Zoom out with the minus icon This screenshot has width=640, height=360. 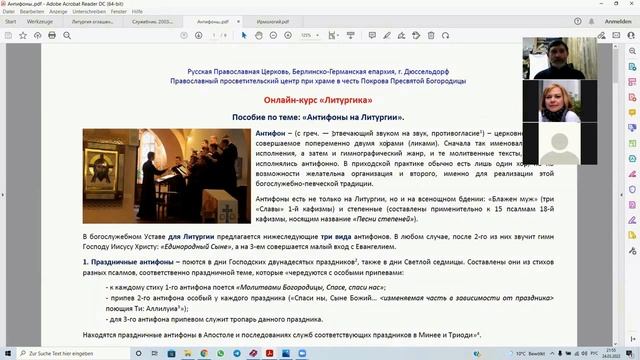(273, 36)
